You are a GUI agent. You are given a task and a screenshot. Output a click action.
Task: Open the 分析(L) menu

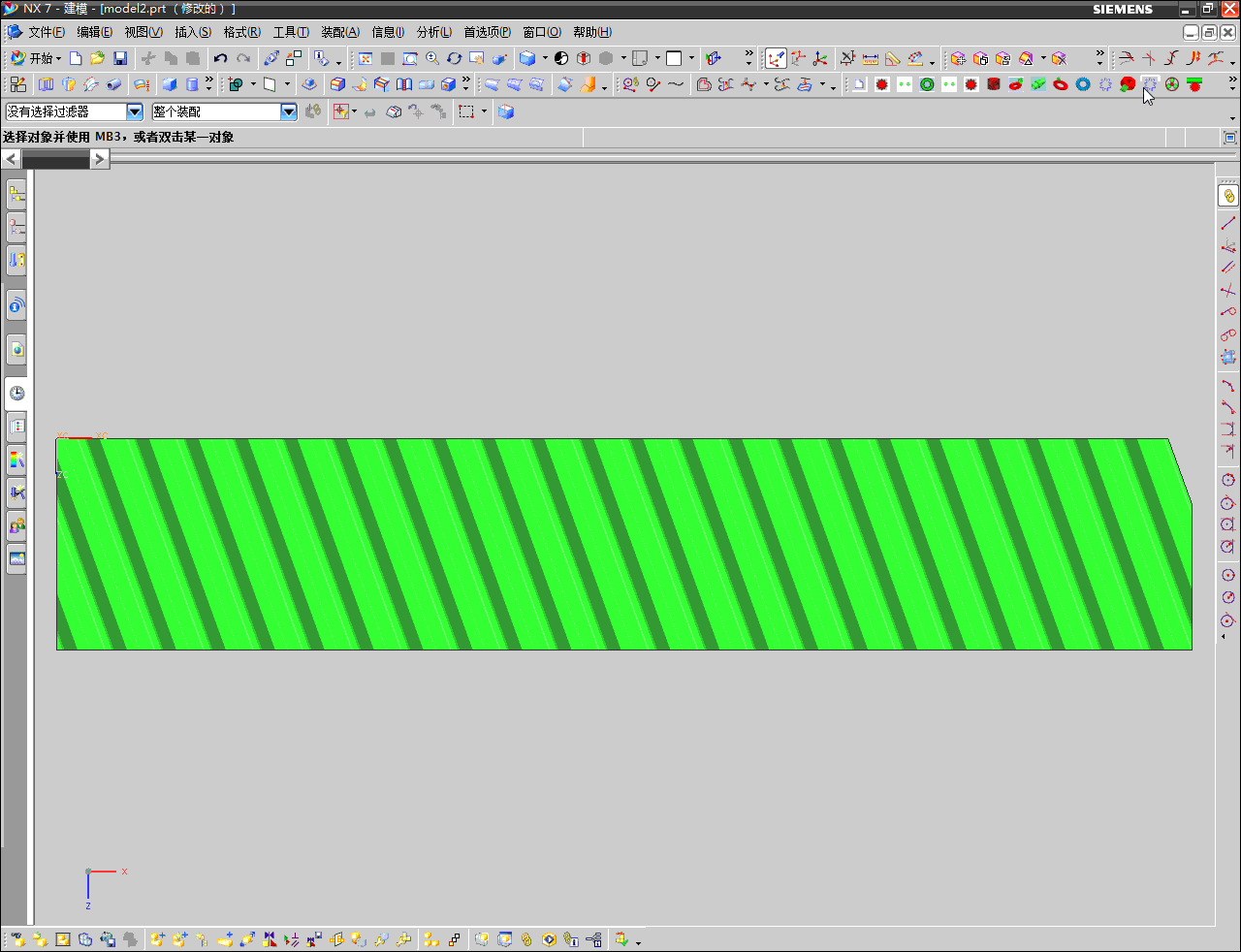(434, 32)
